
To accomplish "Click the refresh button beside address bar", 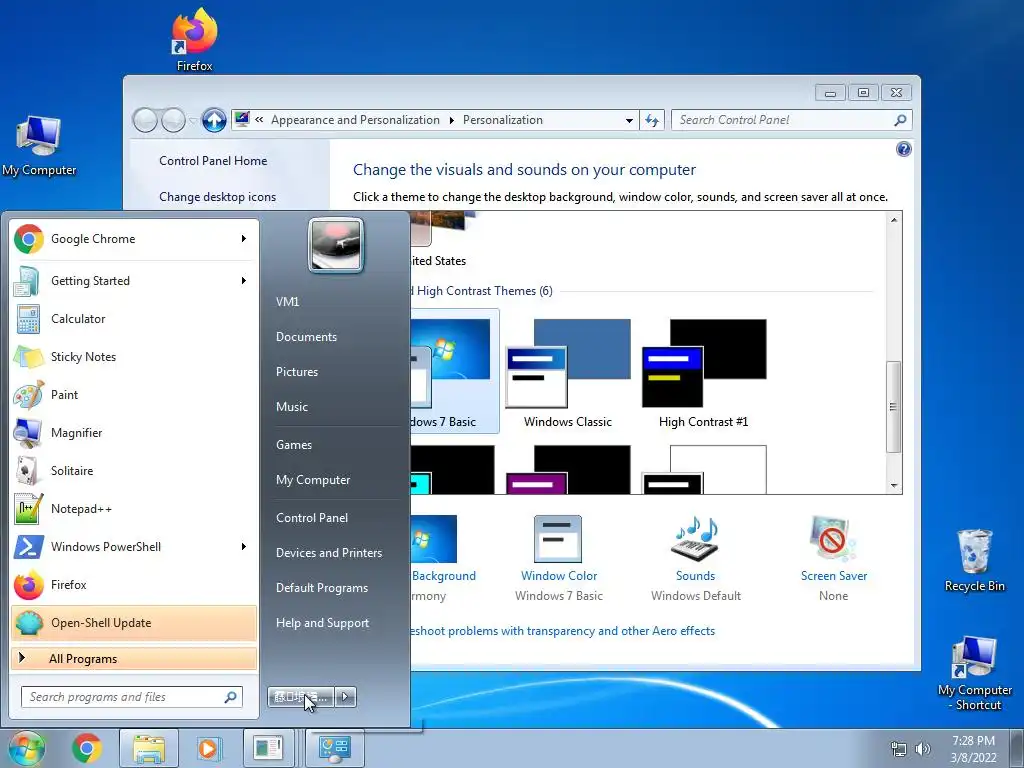I will pos(652,120).
